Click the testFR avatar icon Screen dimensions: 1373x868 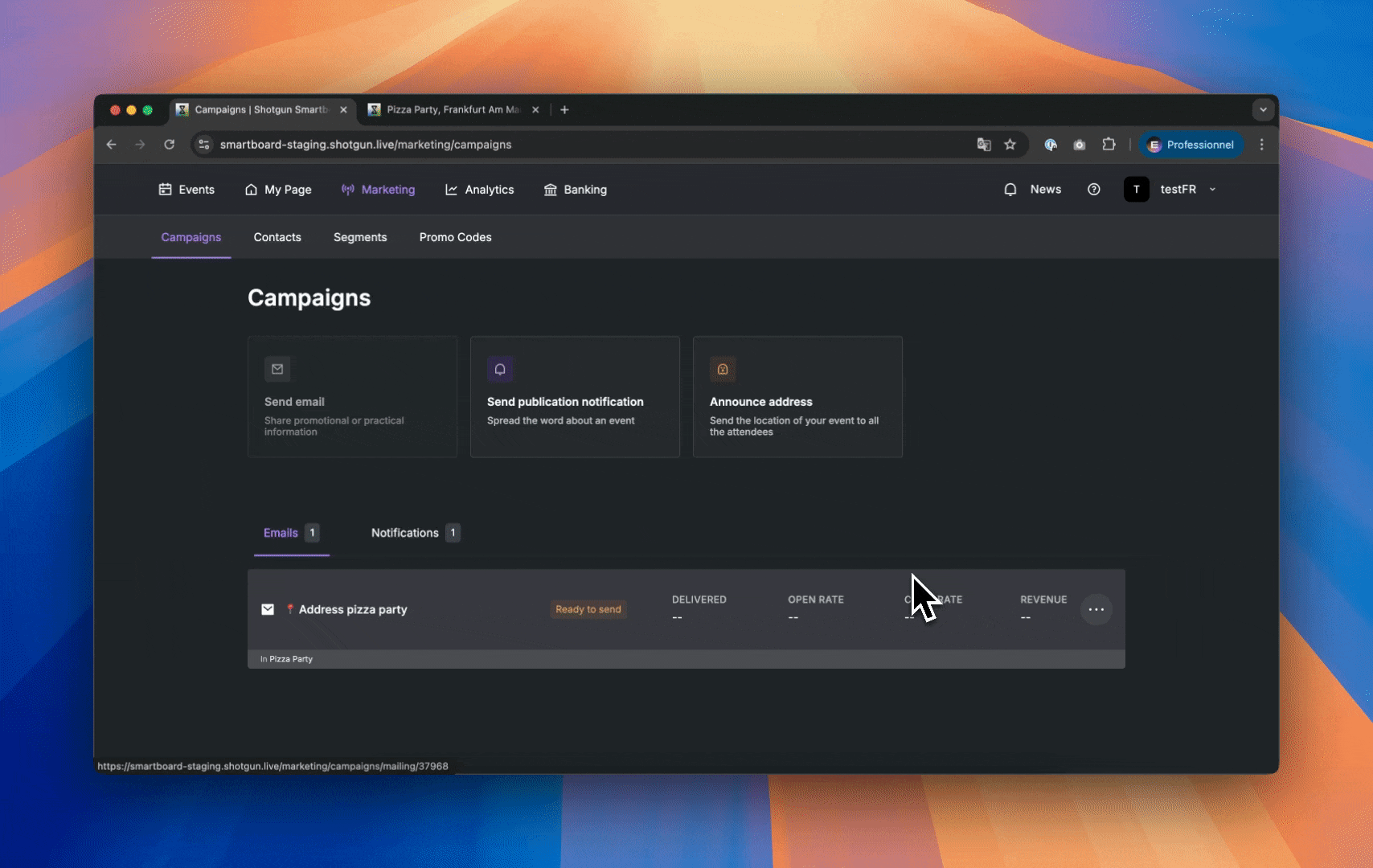1136,190
